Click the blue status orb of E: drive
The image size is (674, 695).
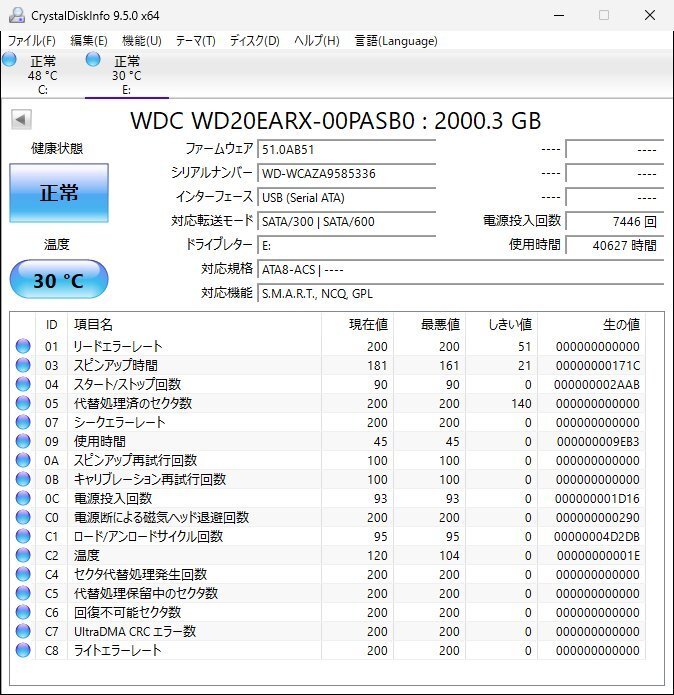(x=93, y=59)
